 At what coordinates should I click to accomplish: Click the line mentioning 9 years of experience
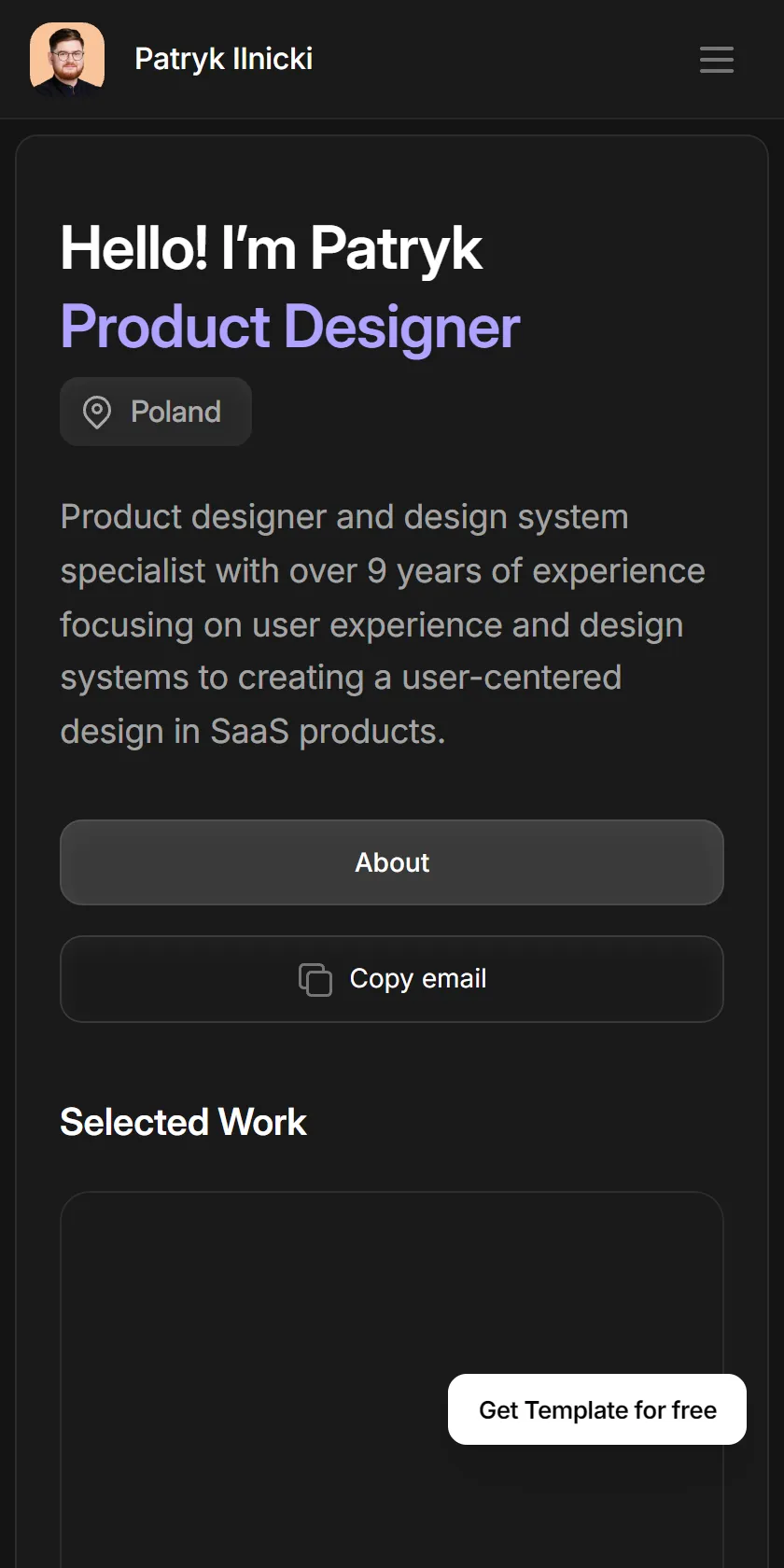(383, 571)
